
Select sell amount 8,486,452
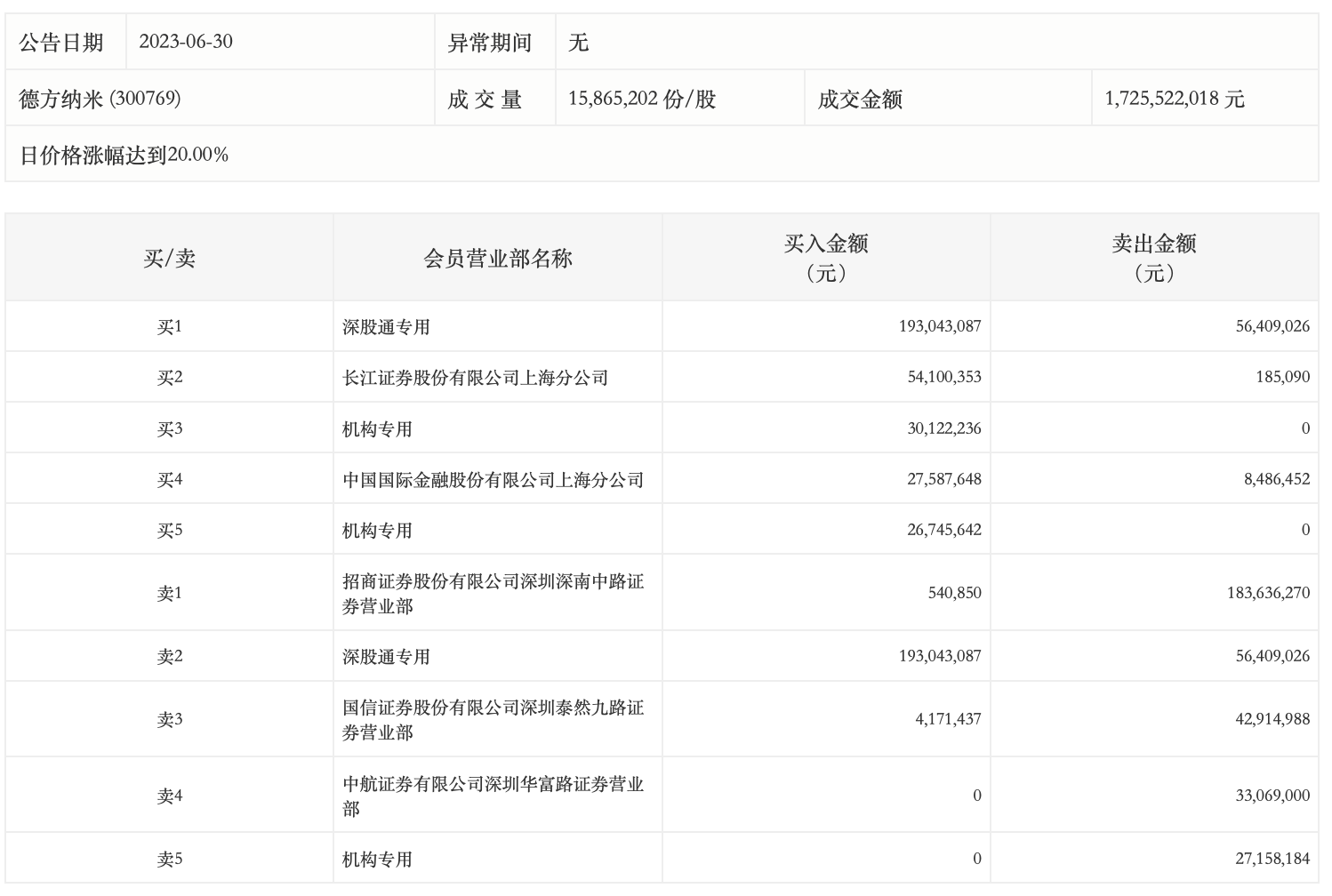[x=1277, y=479]
